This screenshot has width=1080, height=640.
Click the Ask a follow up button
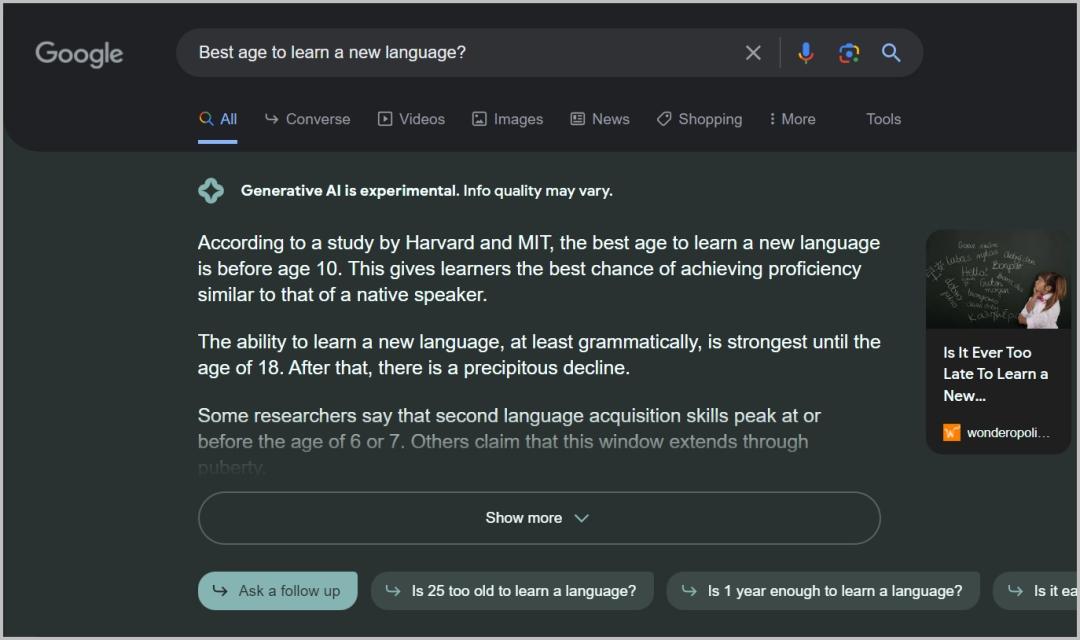click(x=276, y=591)
